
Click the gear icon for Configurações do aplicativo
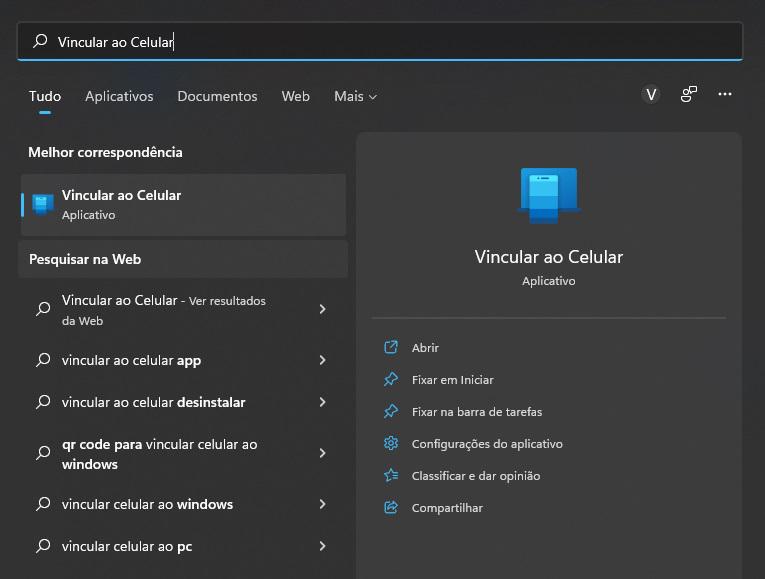[391, 443]
